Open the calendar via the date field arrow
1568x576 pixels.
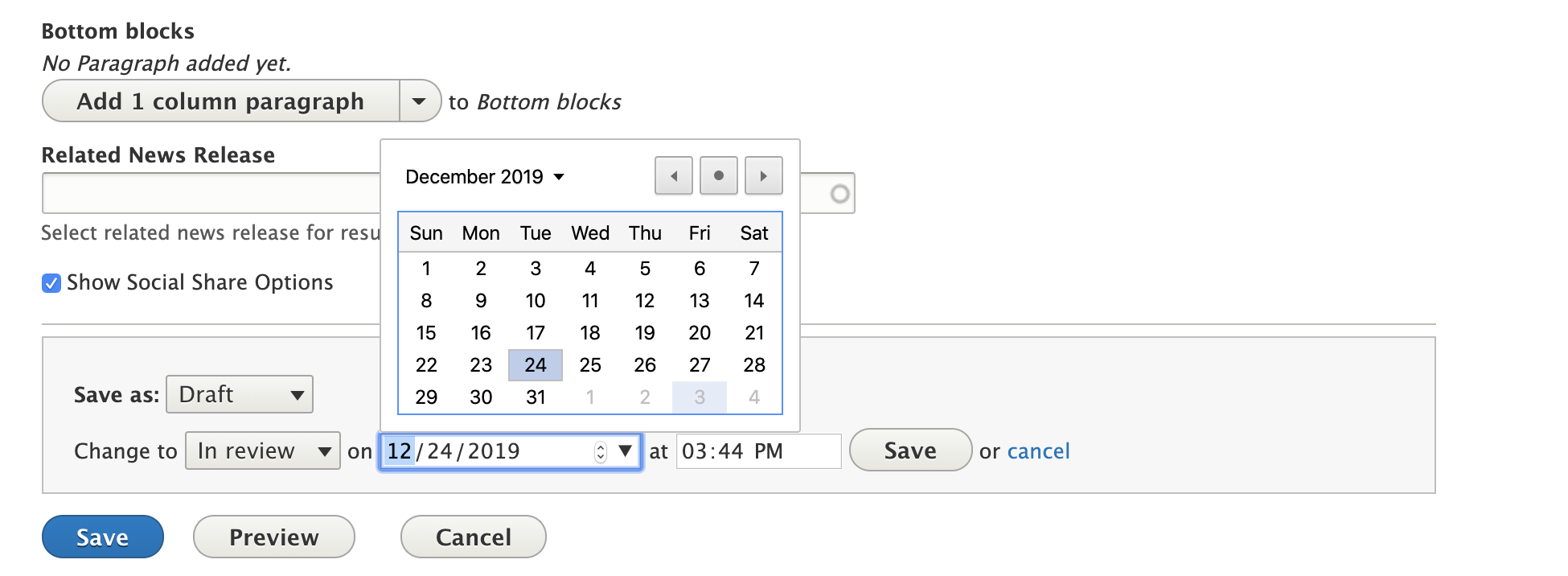coord(625,451)
